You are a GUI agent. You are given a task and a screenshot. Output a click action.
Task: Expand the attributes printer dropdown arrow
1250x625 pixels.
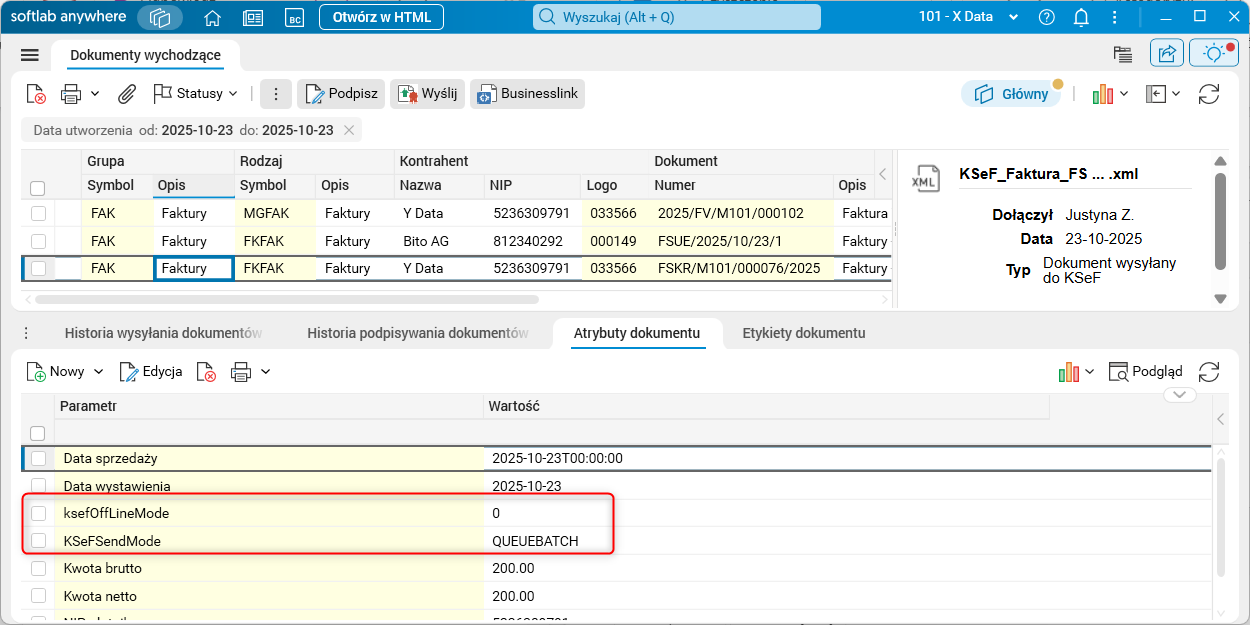tap(265, 372)
